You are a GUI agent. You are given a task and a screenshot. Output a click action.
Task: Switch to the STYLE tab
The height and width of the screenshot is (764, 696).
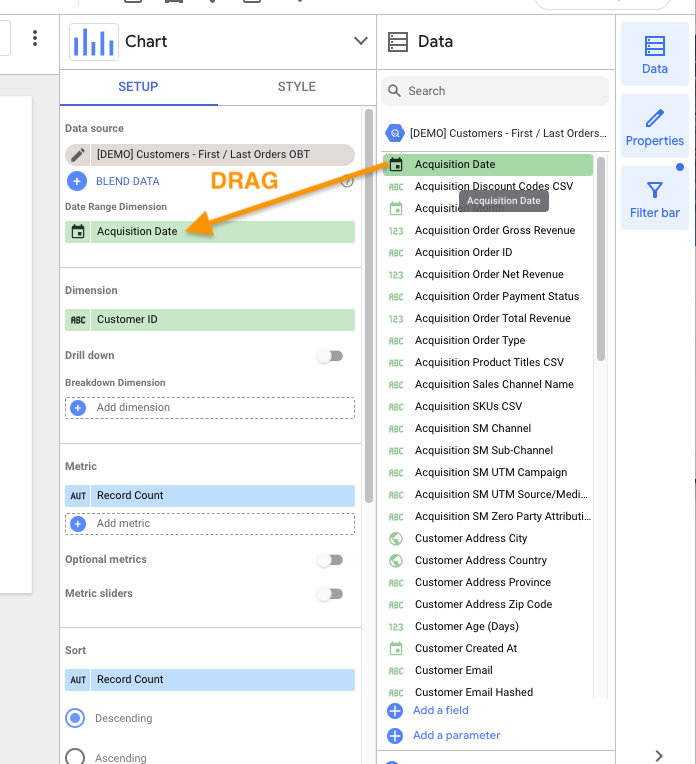[x=296, y=87]
